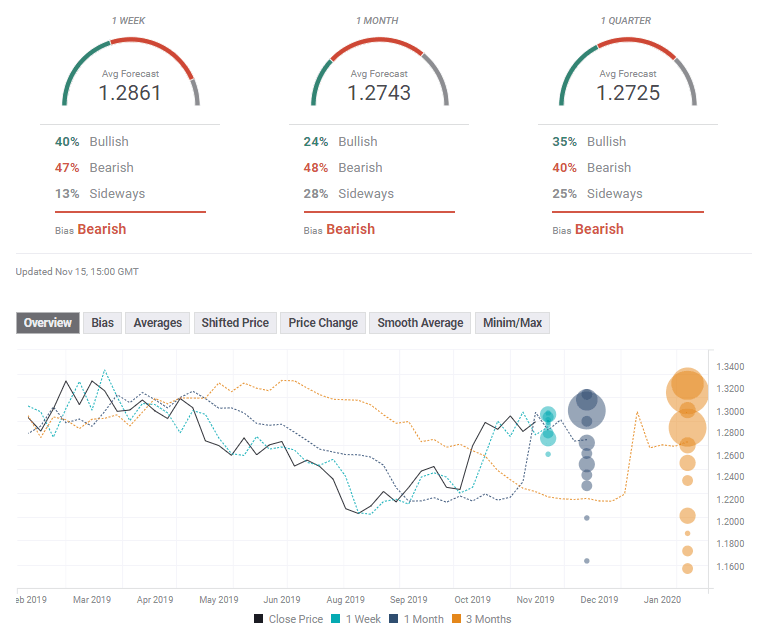Screen dimensions: 774x635
Task: Click the Bearish bias label under 1 Week
Action: (x=102, y=229)
